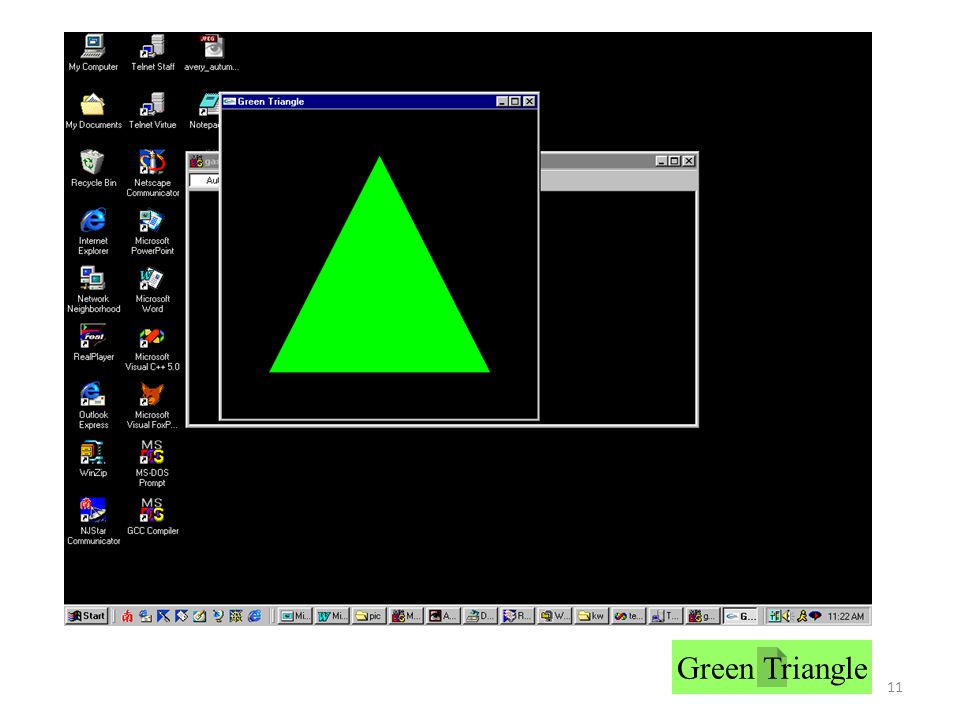This screenshot has height=720, width=960.
Task: Maximize the Green Triangle window
Action: coord(515,102)
